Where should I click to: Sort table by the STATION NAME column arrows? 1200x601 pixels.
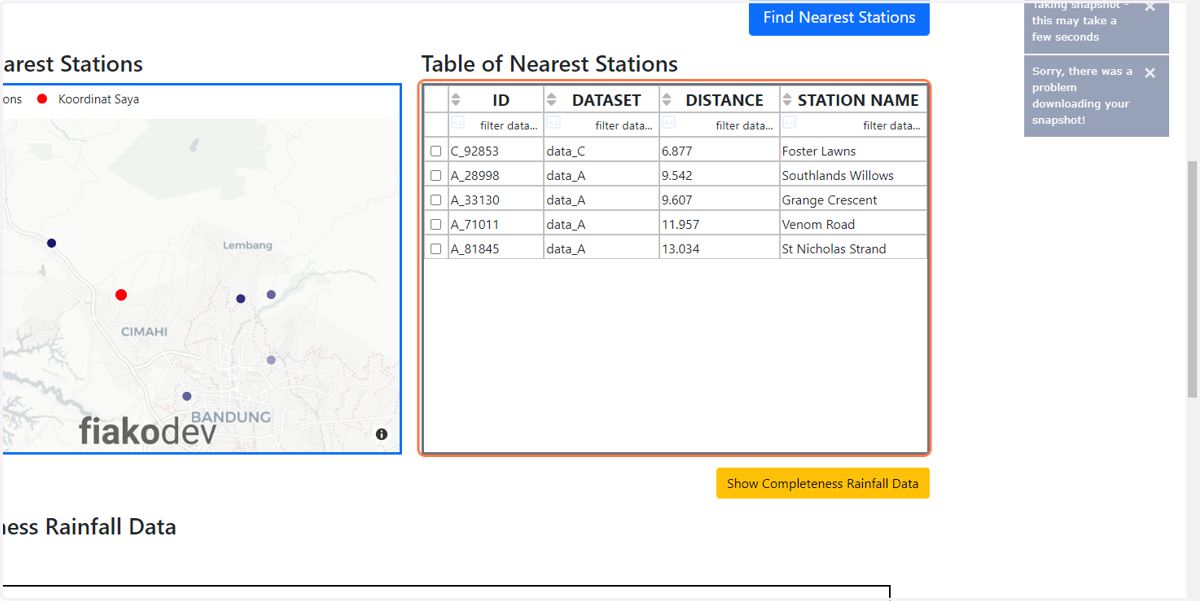[787, 100]
